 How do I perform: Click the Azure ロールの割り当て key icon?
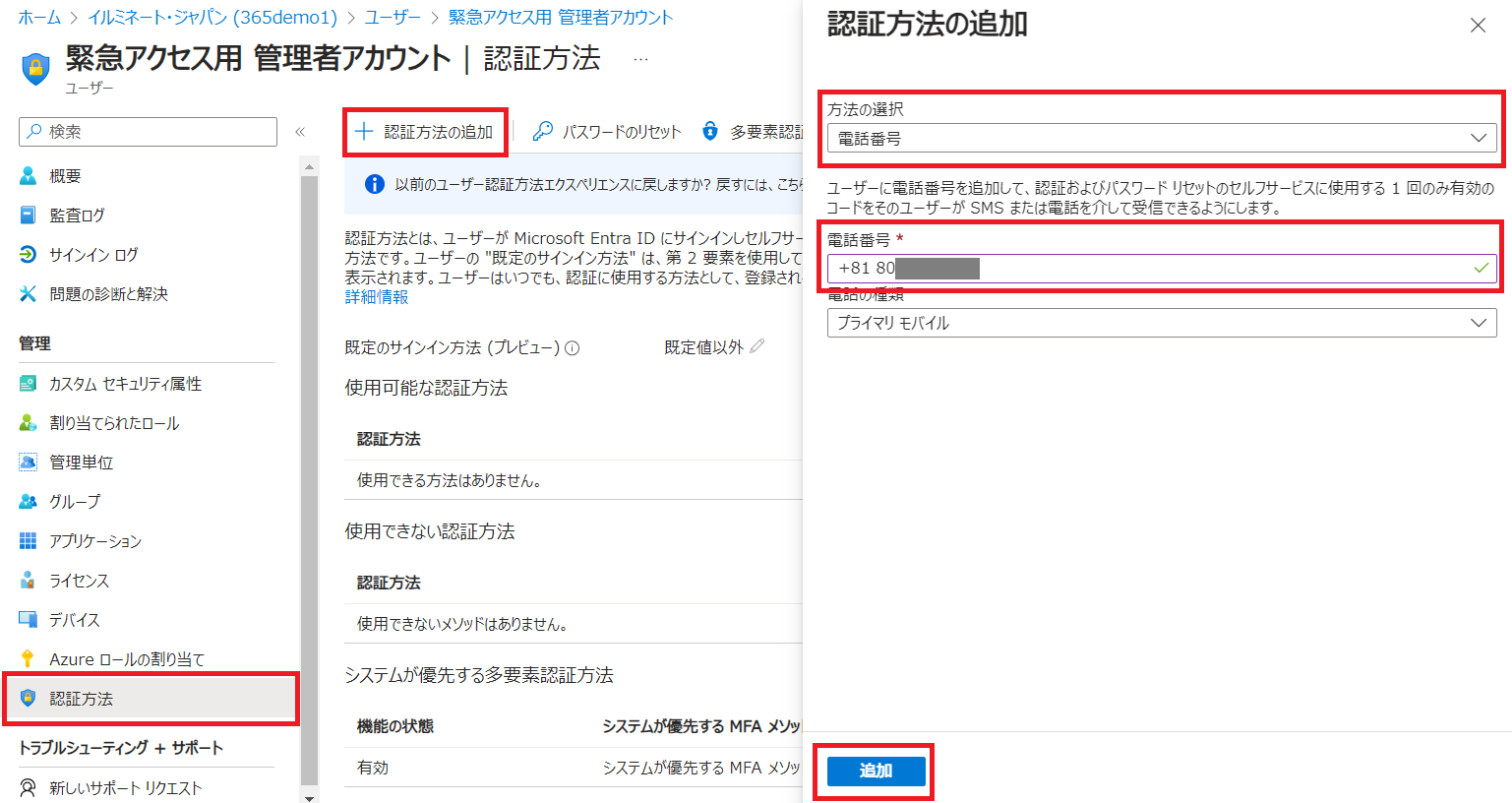point(29,659)
